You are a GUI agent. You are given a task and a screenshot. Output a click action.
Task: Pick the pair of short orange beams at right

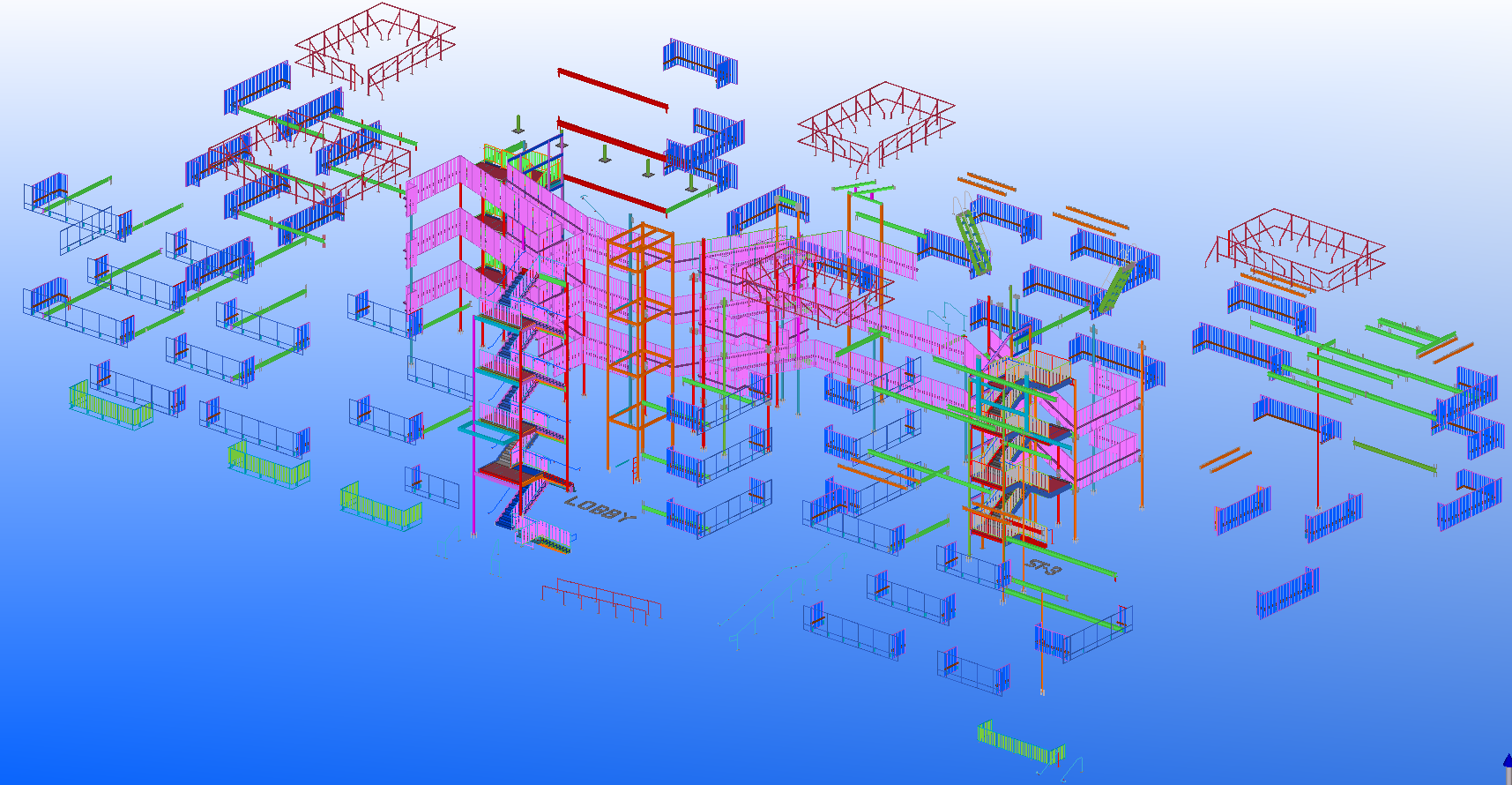(x=1225, y=460)
